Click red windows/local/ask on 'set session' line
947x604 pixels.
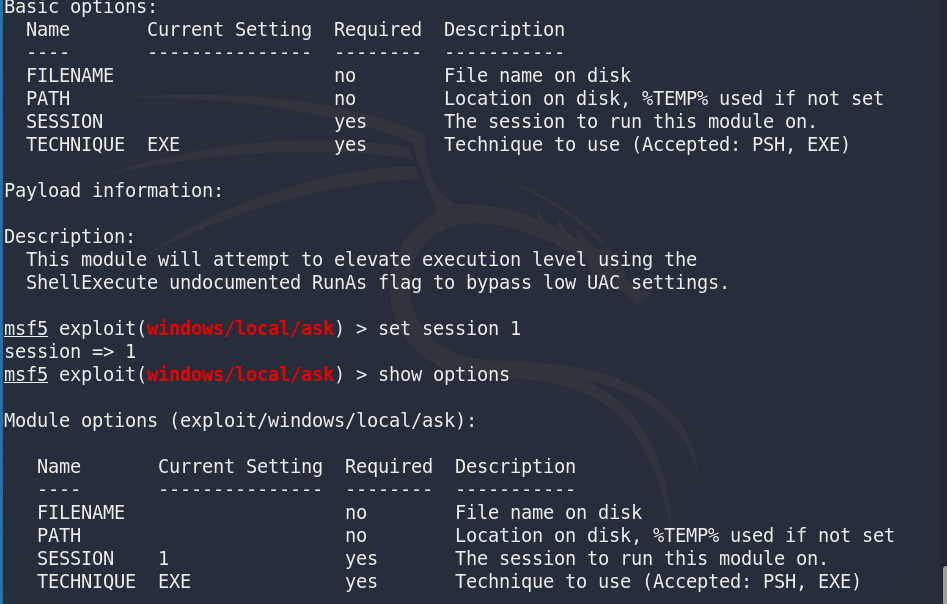(240, 328)
